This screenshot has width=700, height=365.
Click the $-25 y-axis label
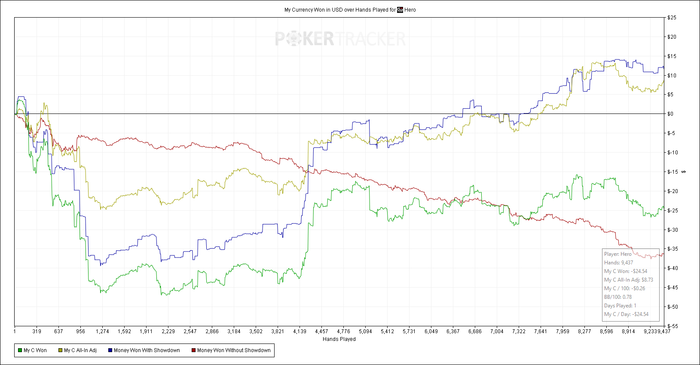672,210
